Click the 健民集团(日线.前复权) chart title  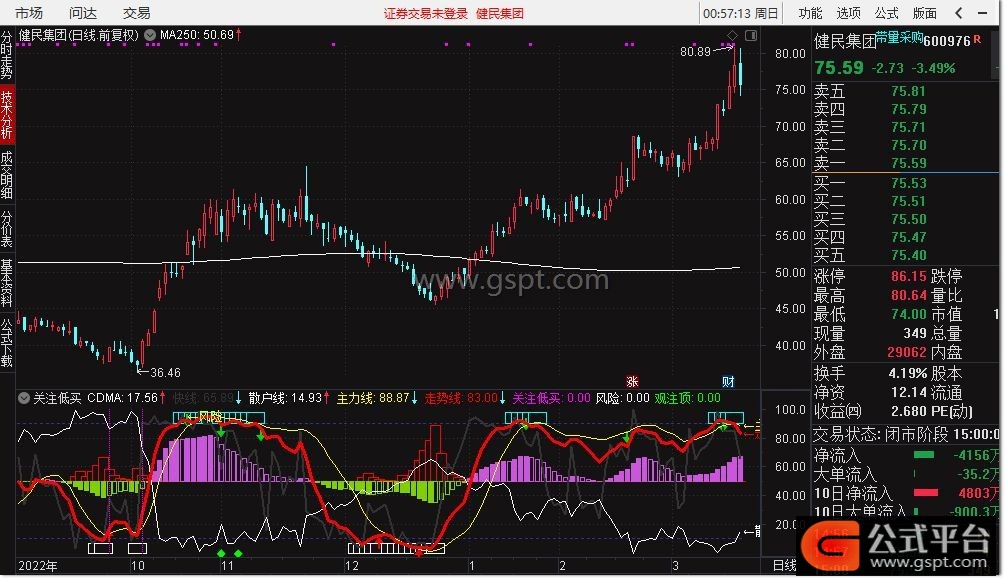click(x=78, y=35)
